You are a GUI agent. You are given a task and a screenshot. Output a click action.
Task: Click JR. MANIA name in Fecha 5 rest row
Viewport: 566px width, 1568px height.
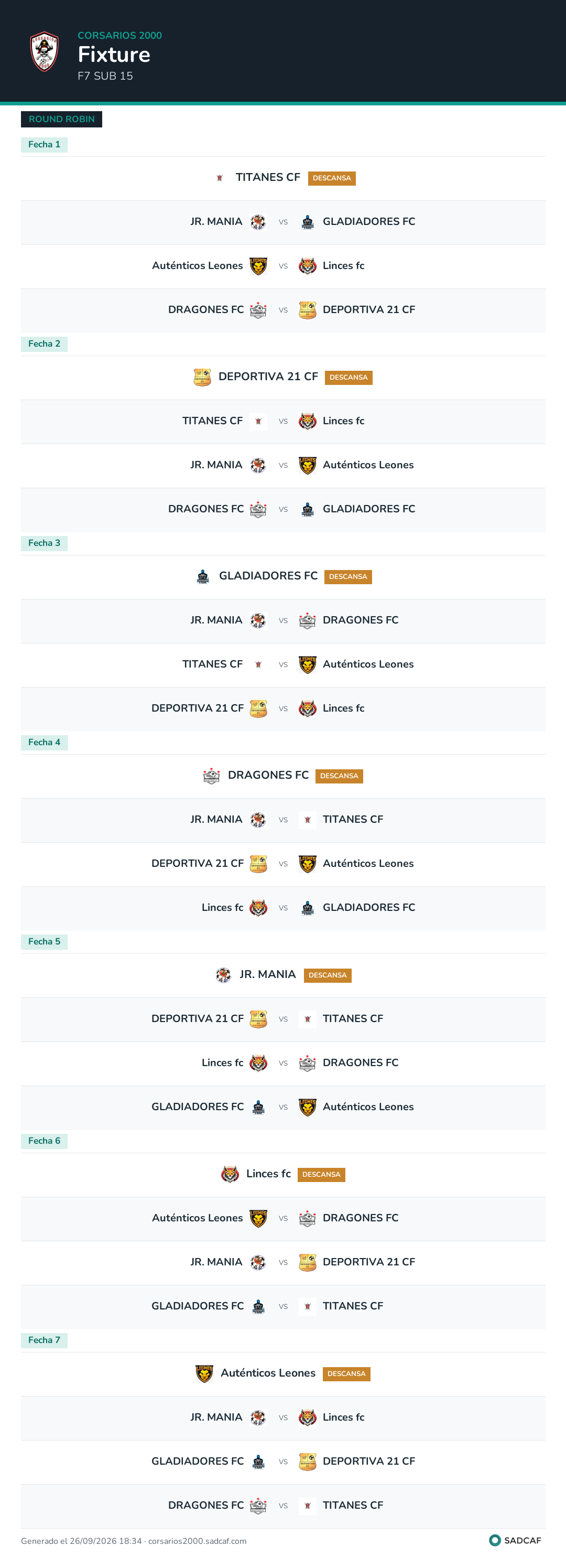tap(268, 974)
